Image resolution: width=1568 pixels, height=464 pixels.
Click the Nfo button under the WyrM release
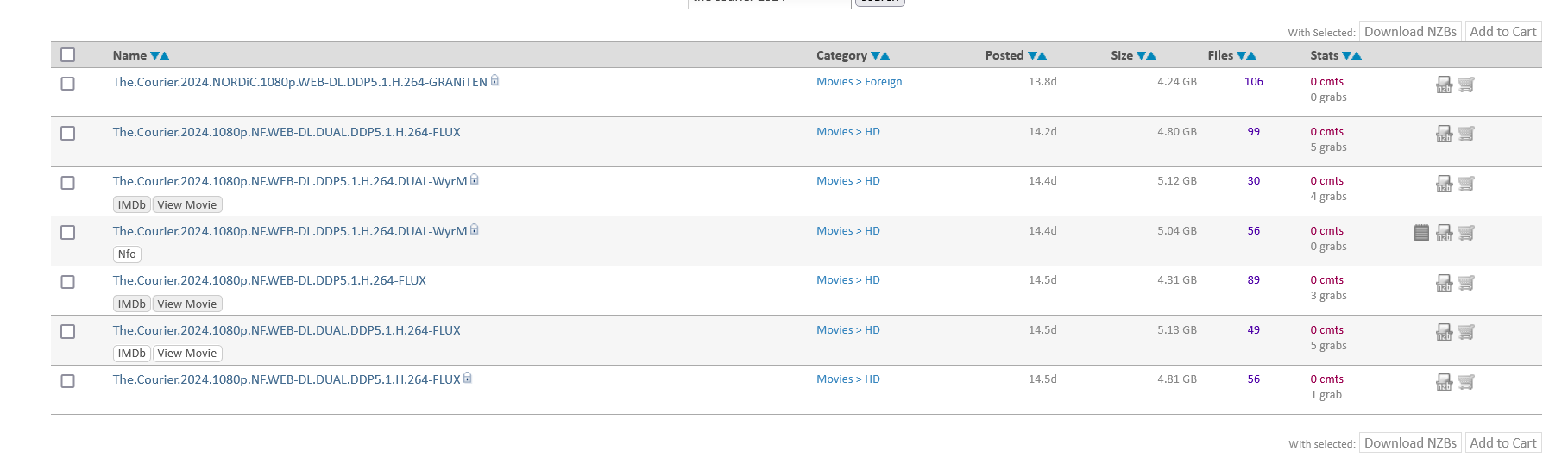127,254
